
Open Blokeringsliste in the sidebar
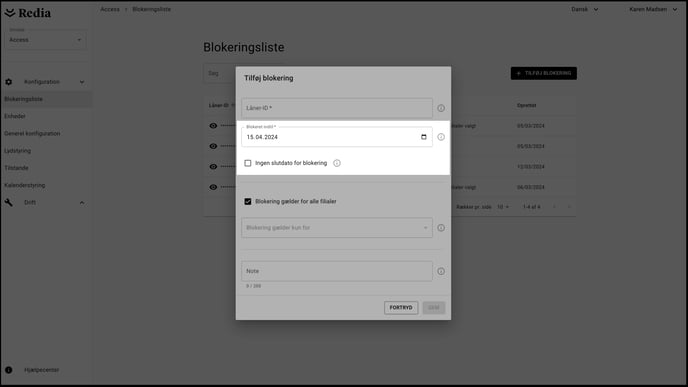pos(24,99)
